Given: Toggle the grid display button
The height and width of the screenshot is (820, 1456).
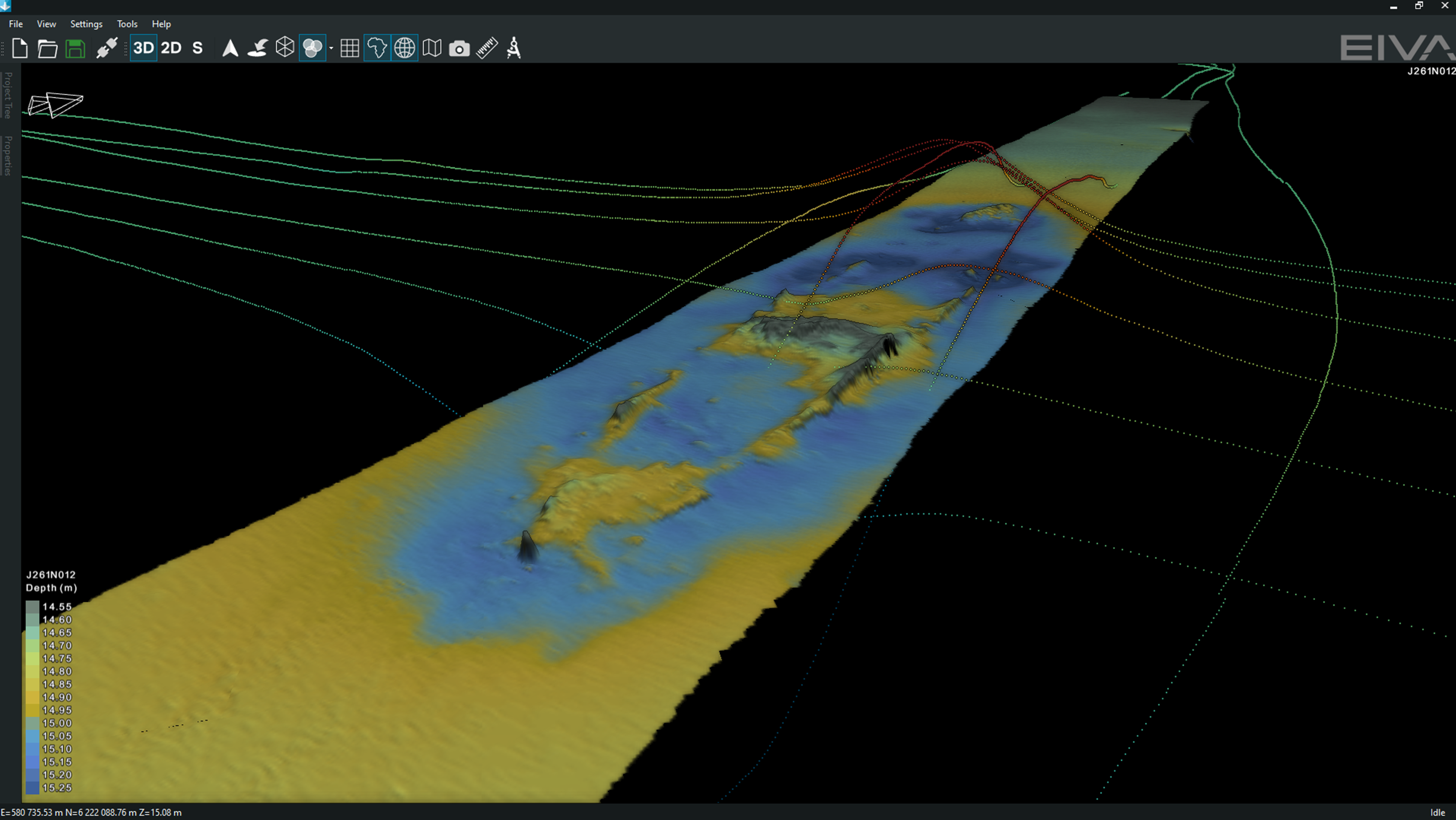Looking at the screenshot, I should [x=349, y=48].
